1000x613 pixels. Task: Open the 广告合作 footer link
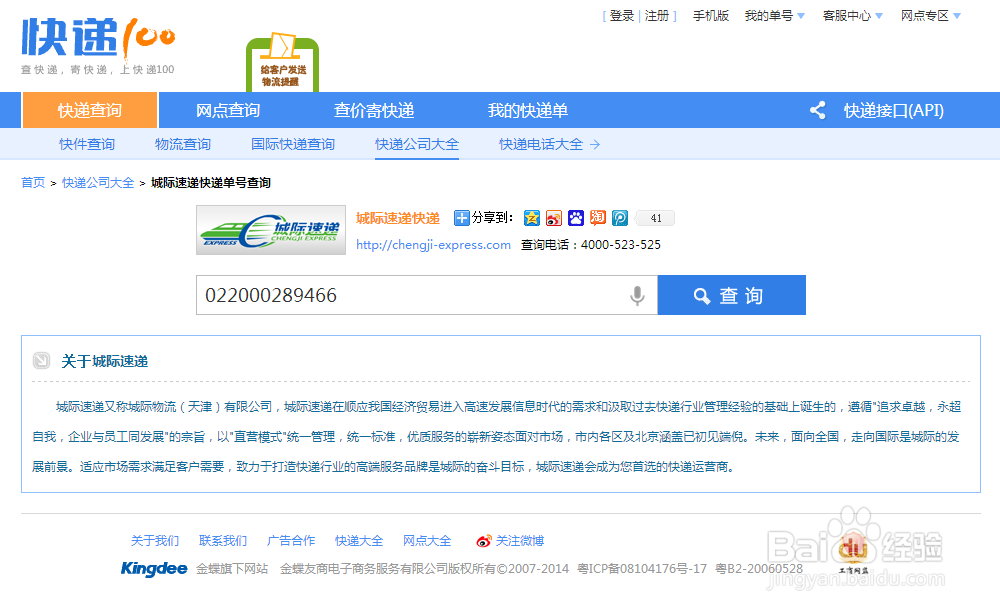coord(291,541)
